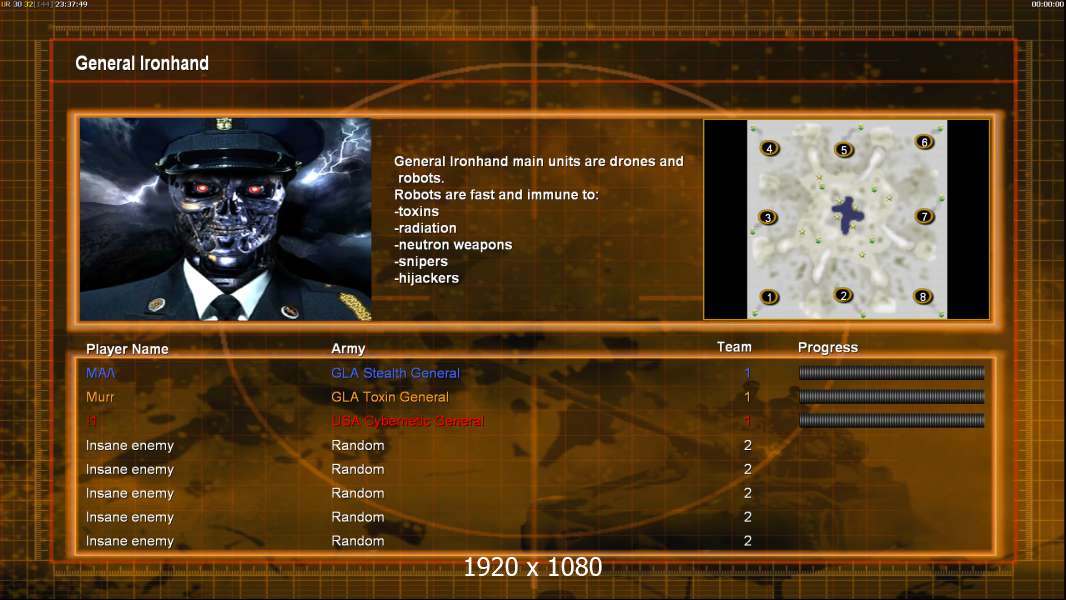Click the Team column header
The image size is (1066, 600).
pos(734,347)
